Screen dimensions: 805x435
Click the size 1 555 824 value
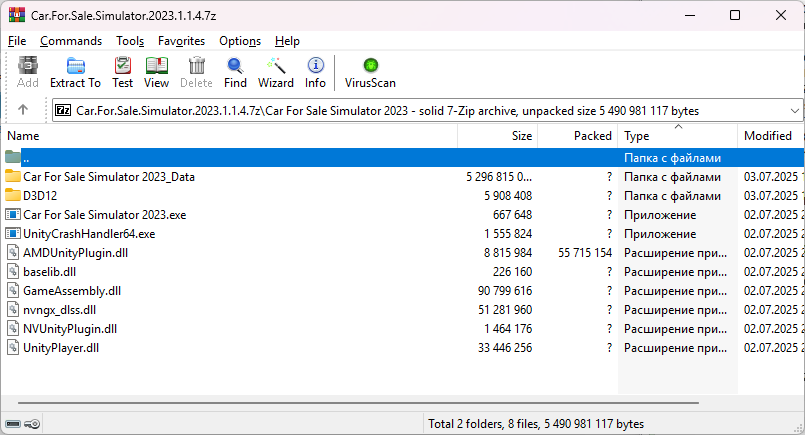click(508, 234)
